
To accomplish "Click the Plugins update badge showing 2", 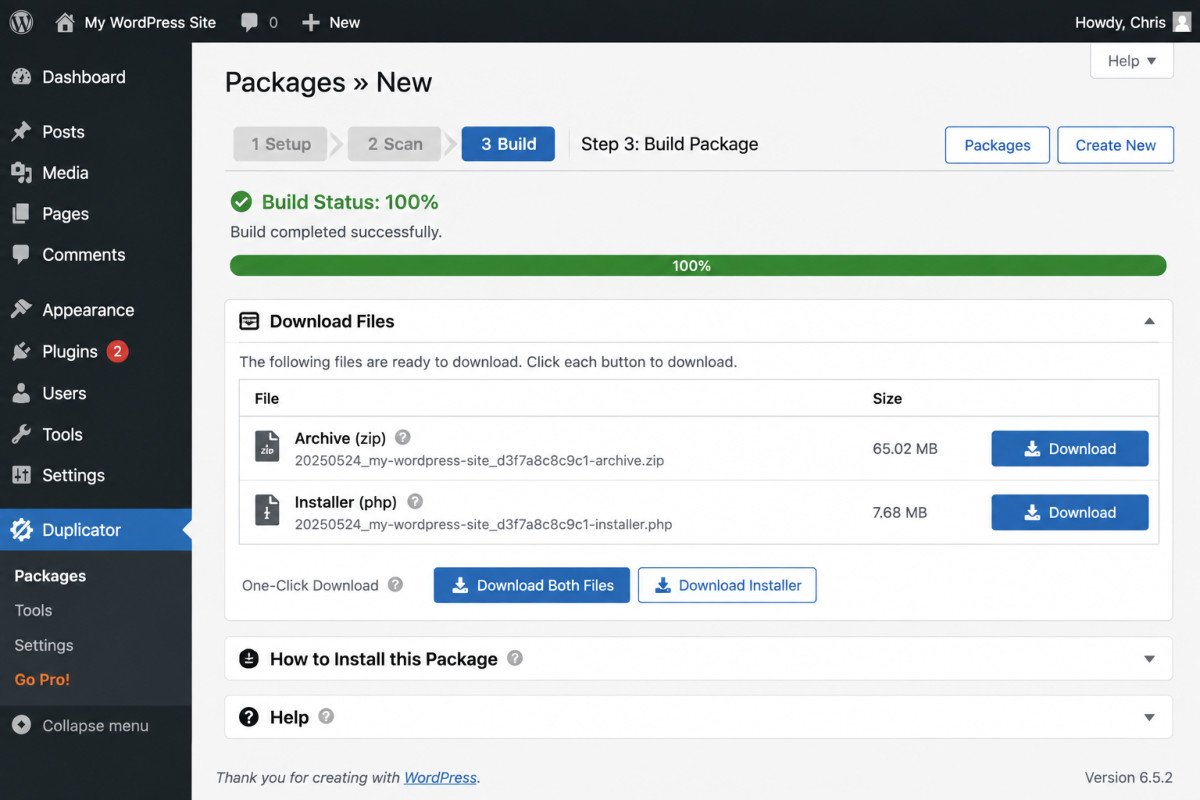I will pyautogui.click(x=117, y=351).
